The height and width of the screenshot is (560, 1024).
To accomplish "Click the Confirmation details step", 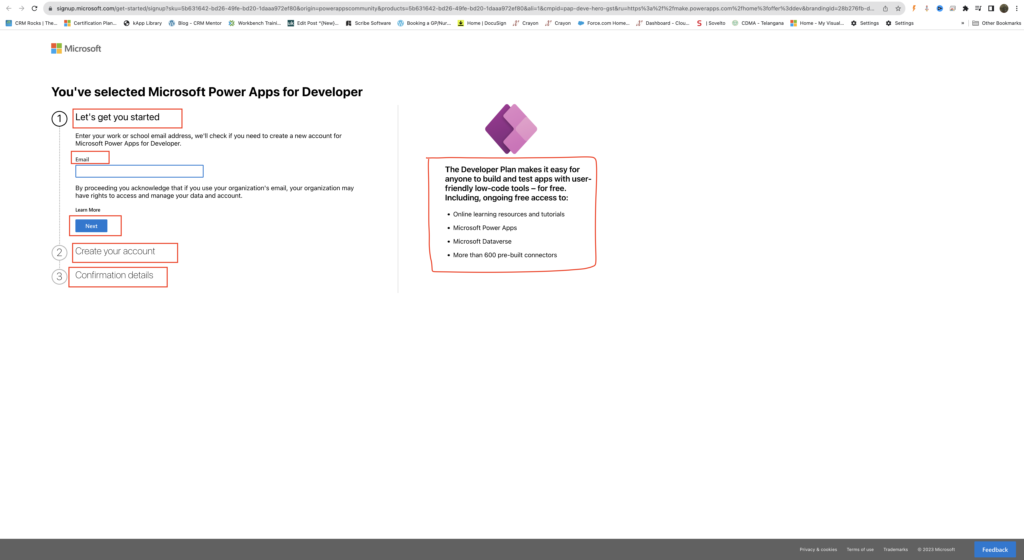I will 114,275.
